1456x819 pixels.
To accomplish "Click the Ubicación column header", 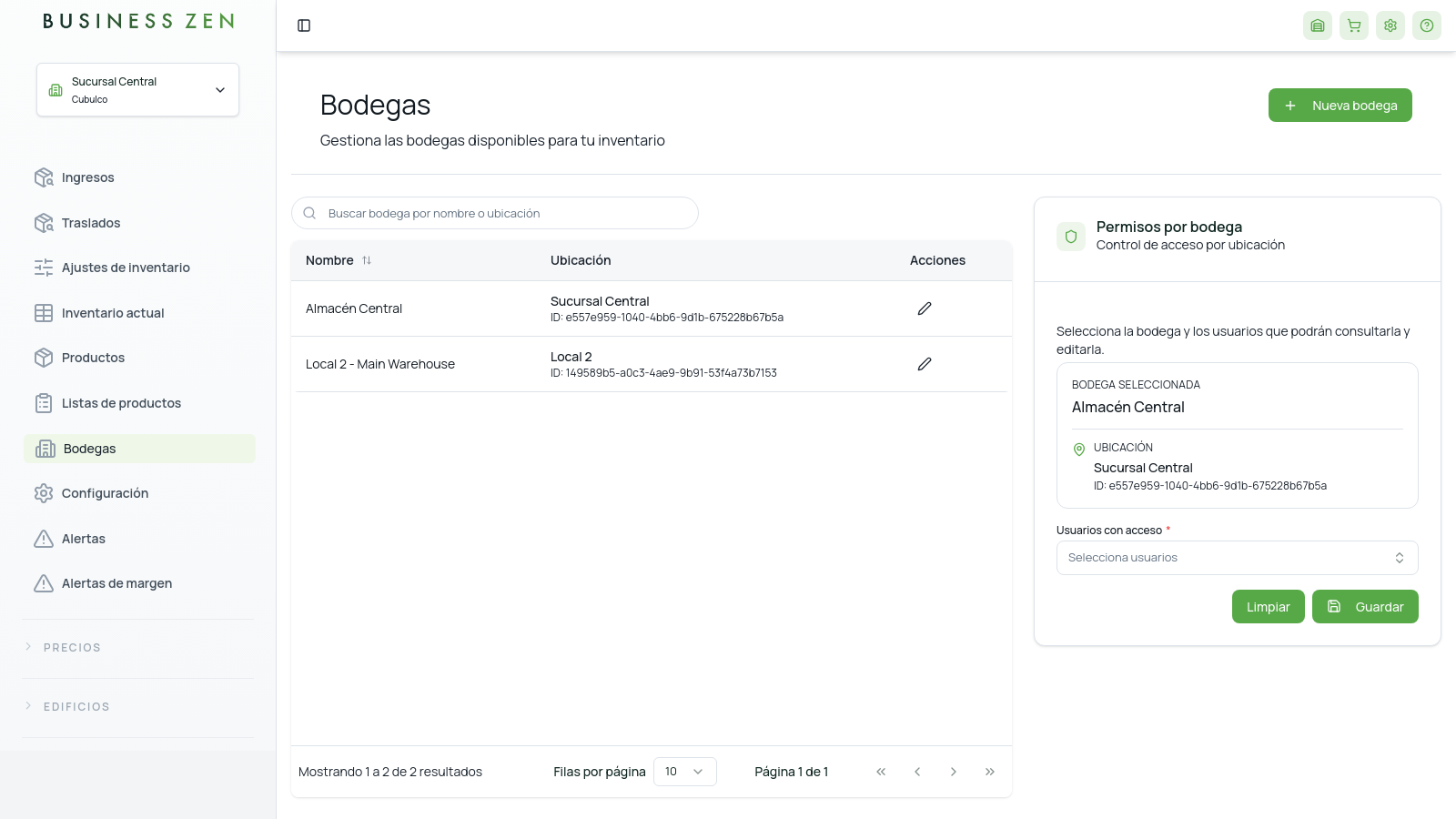I will pyautogui.click(x=581, y=260).
